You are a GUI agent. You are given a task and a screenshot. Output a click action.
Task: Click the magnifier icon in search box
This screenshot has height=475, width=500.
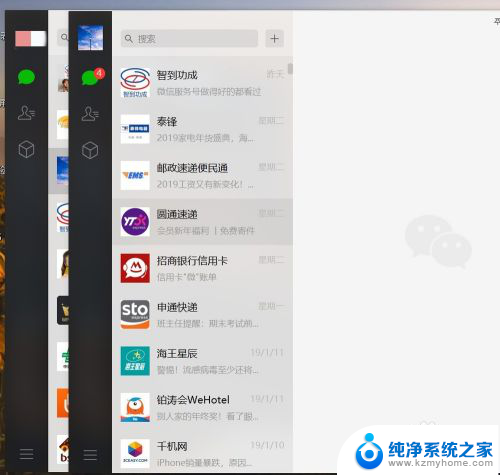[x=129, y=39]
